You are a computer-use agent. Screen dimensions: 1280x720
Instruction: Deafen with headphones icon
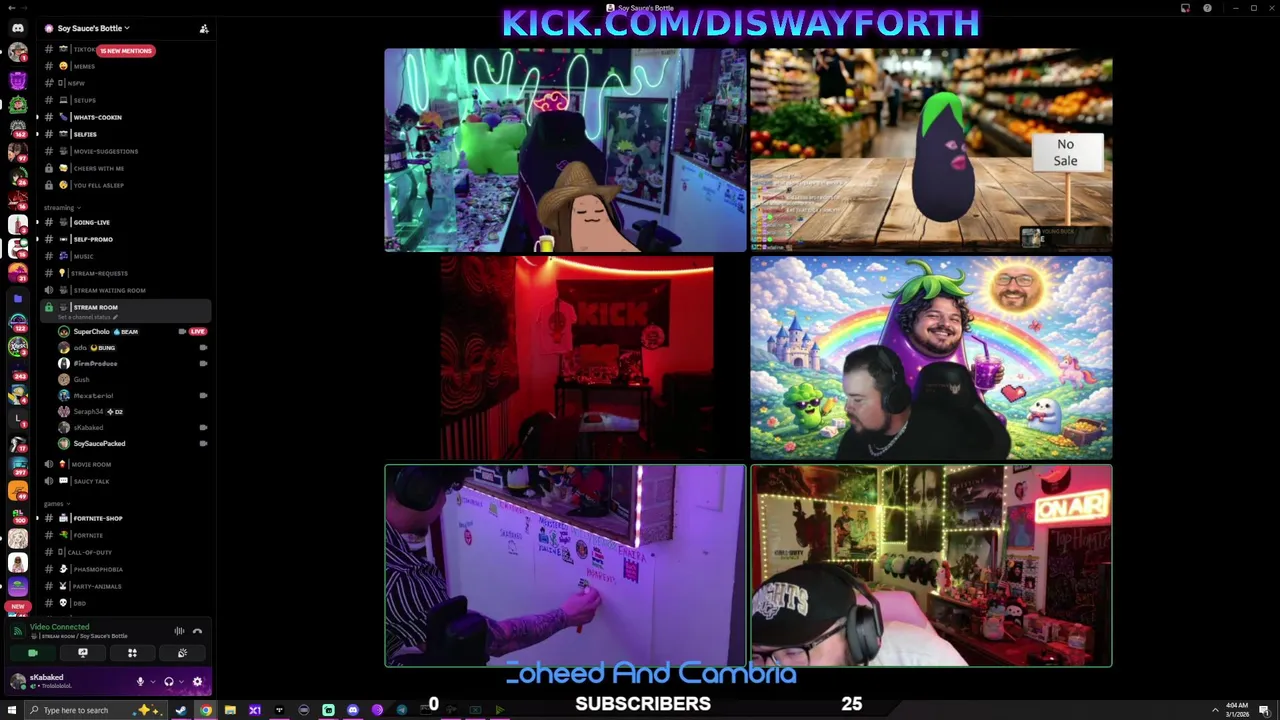169,682
